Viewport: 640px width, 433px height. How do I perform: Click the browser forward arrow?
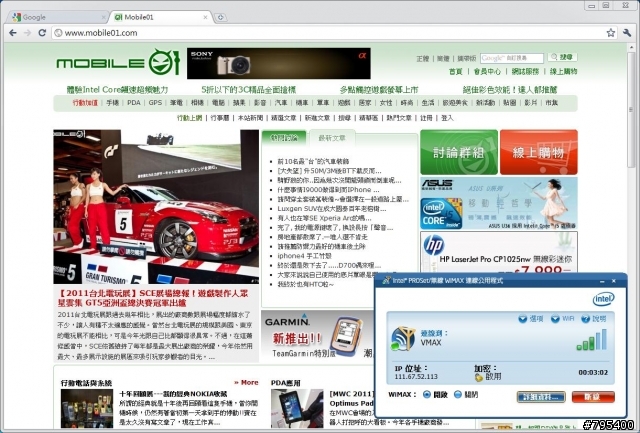point(27,33)
